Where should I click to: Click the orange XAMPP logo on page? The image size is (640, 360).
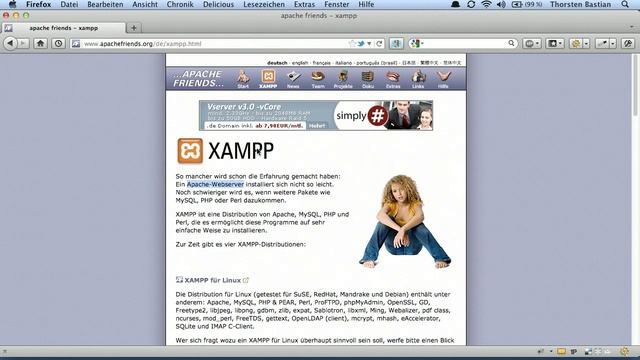coord(190,151)
